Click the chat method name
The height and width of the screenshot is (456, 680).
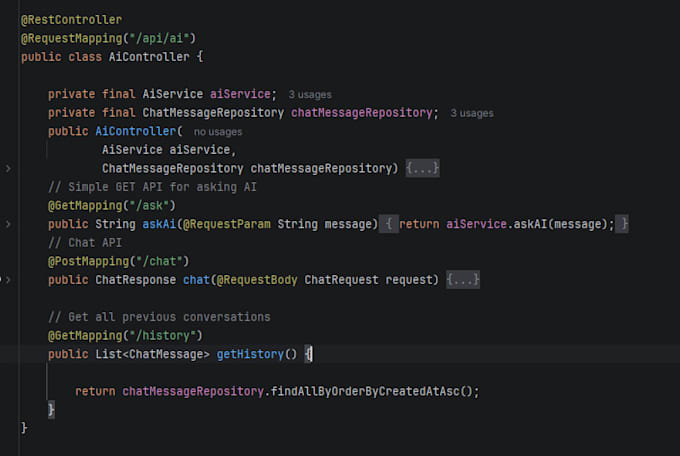tap(196, 280)
